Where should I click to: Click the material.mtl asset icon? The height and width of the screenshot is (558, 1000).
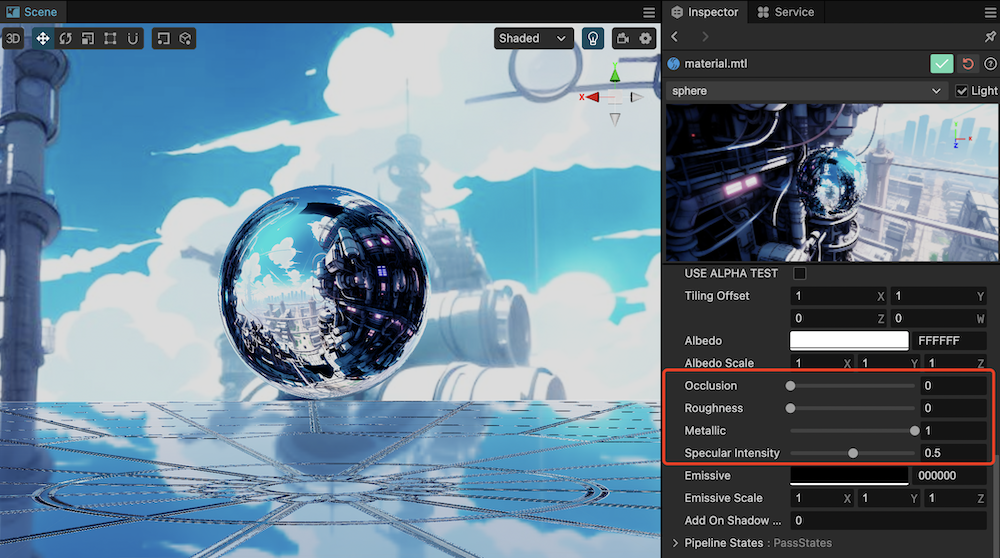(673, 64)
